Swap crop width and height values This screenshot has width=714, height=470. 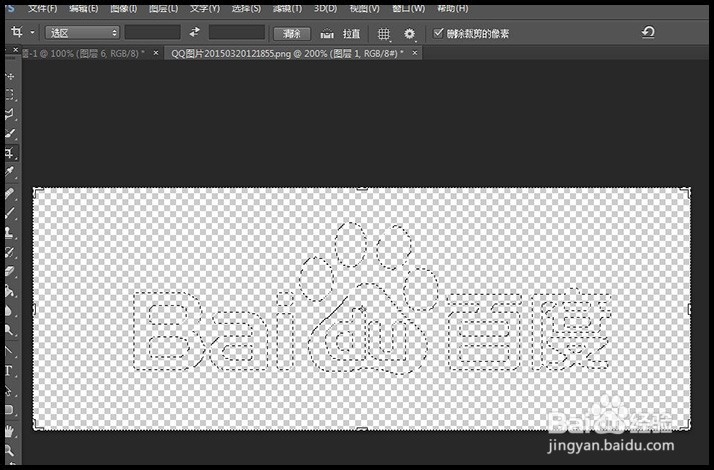(195, 32)
